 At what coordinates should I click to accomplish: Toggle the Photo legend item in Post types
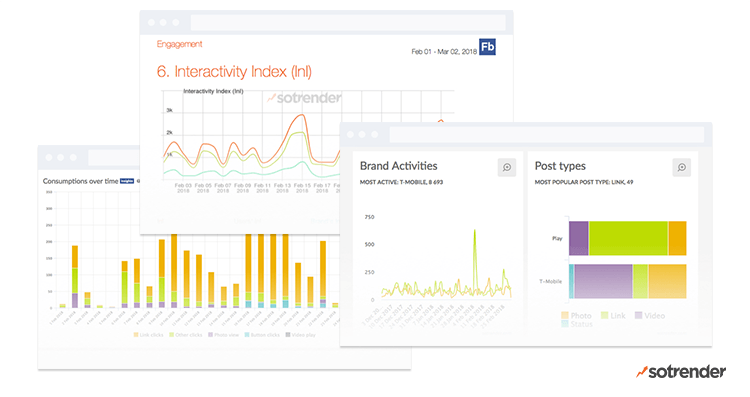(x=576, y=316)
